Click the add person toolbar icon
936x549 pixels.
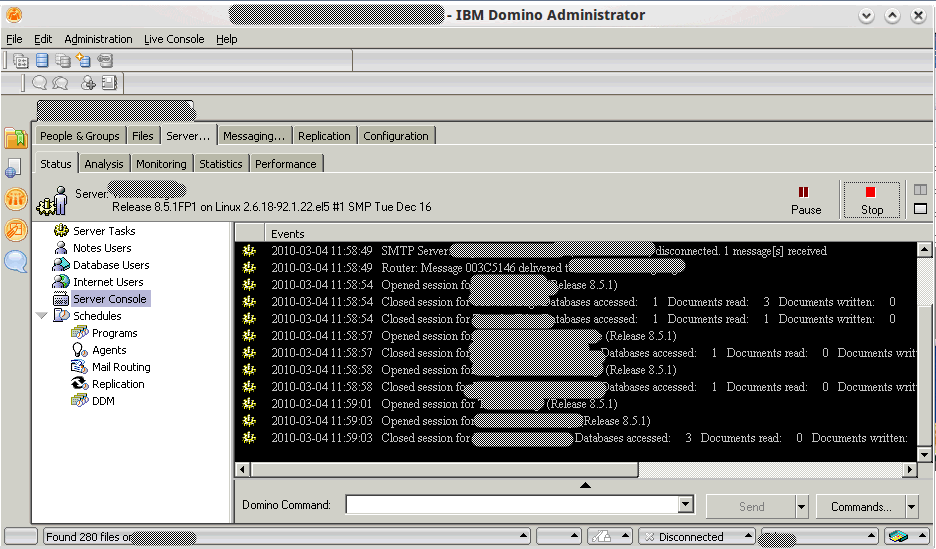coord(88,83)
